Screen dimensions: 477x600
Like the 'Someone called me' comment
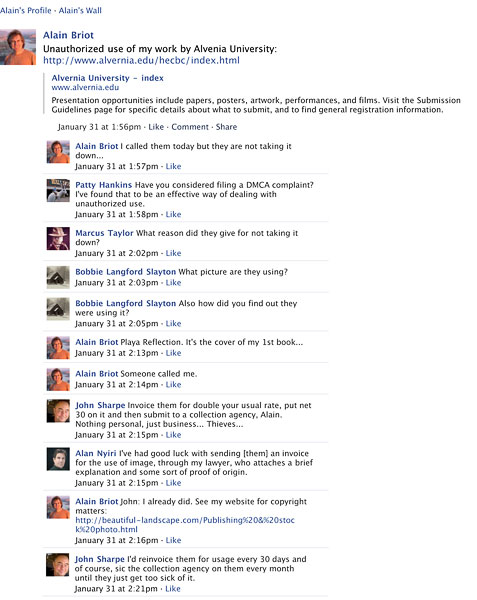point(173,385)
